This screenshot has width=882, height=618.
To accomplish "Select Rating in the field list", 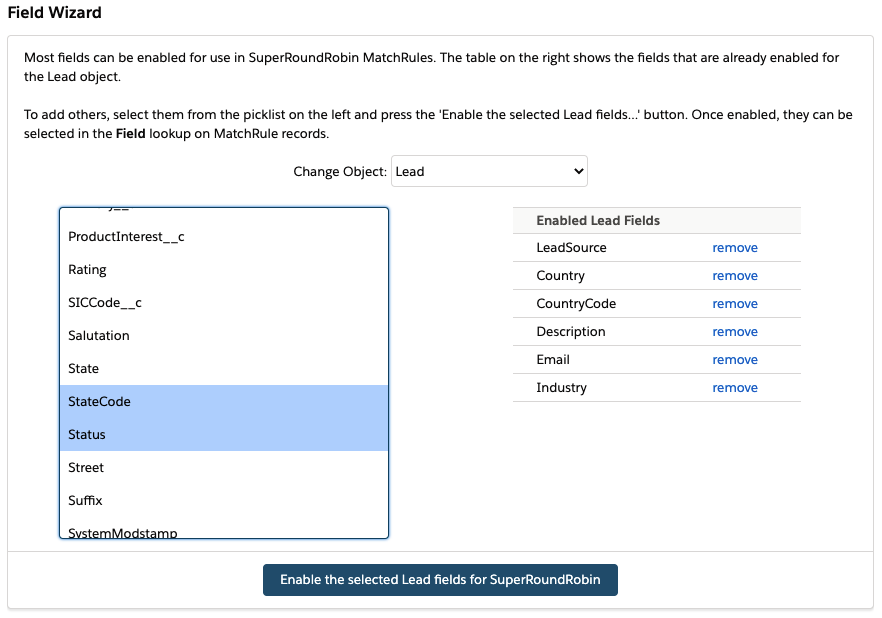I will click(224, 270).
